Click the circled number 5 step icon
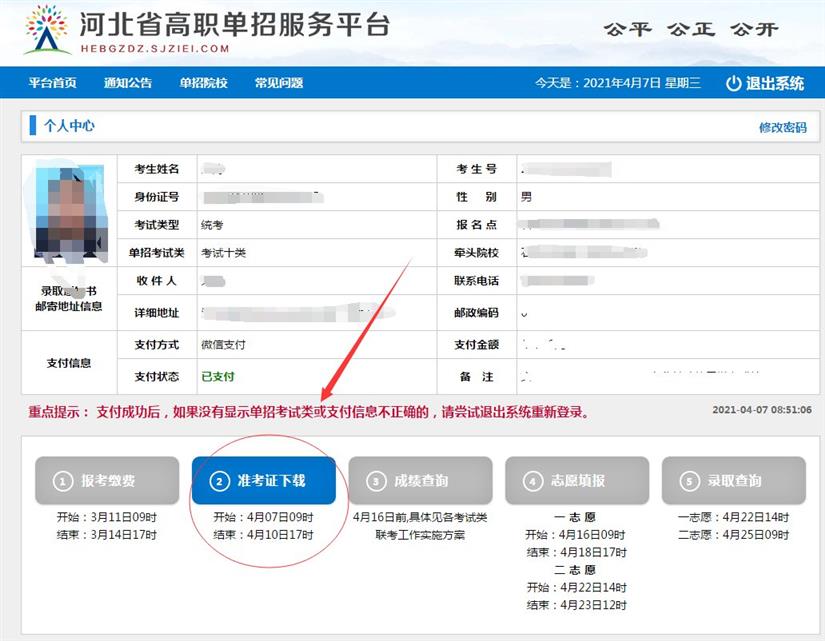The width and height of the screenshot is (825, 641). click(x=689, y=481)
